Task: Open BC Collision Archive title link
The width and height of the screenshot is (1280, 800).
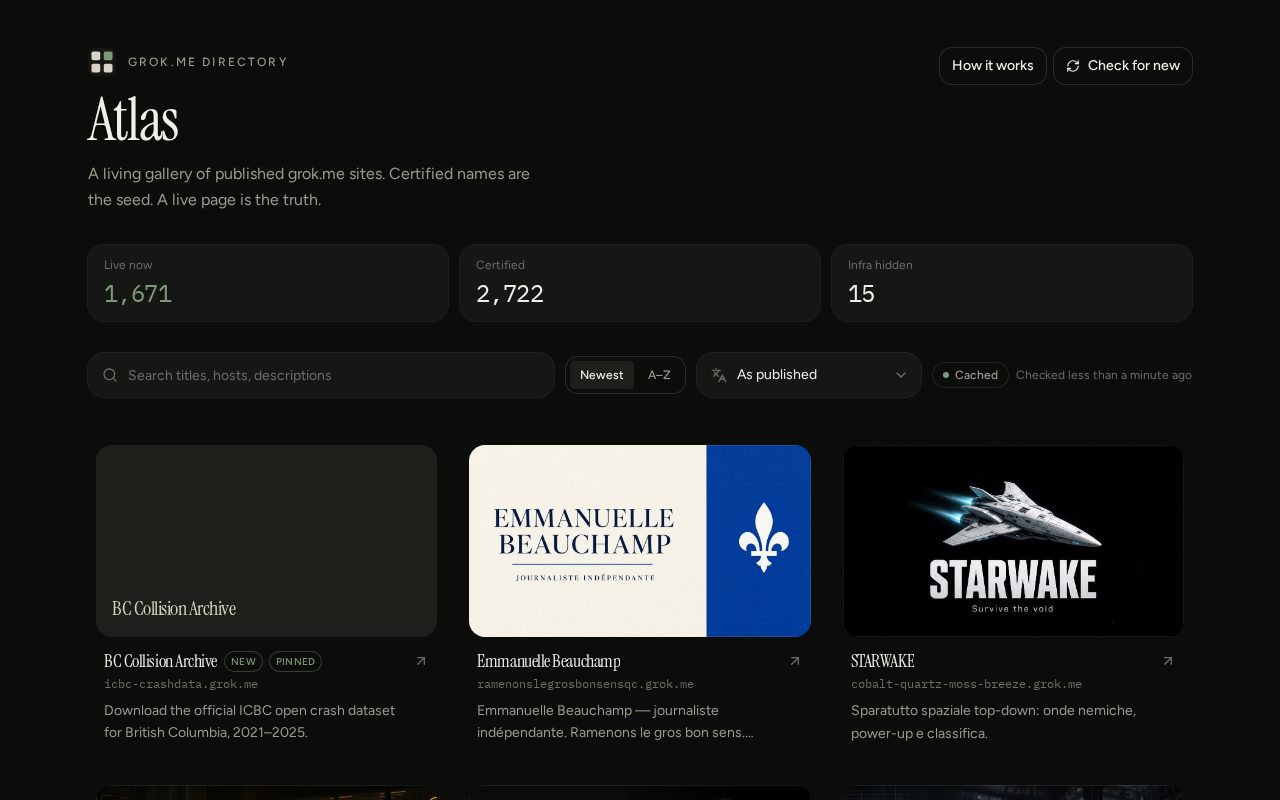Action: tap(160, 661)
